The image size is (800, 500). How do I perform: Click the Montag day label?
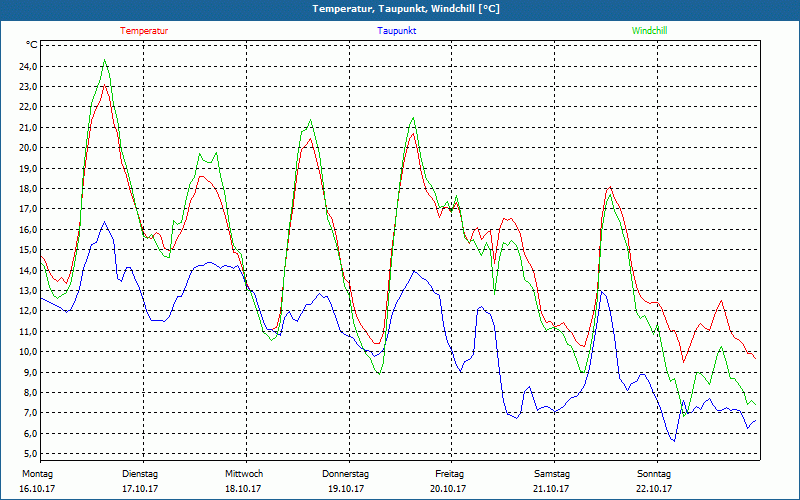point(37,474)
